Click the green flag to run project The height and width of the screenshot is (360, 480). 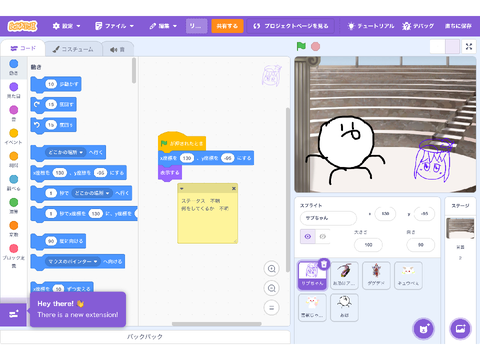pos(301,46)
